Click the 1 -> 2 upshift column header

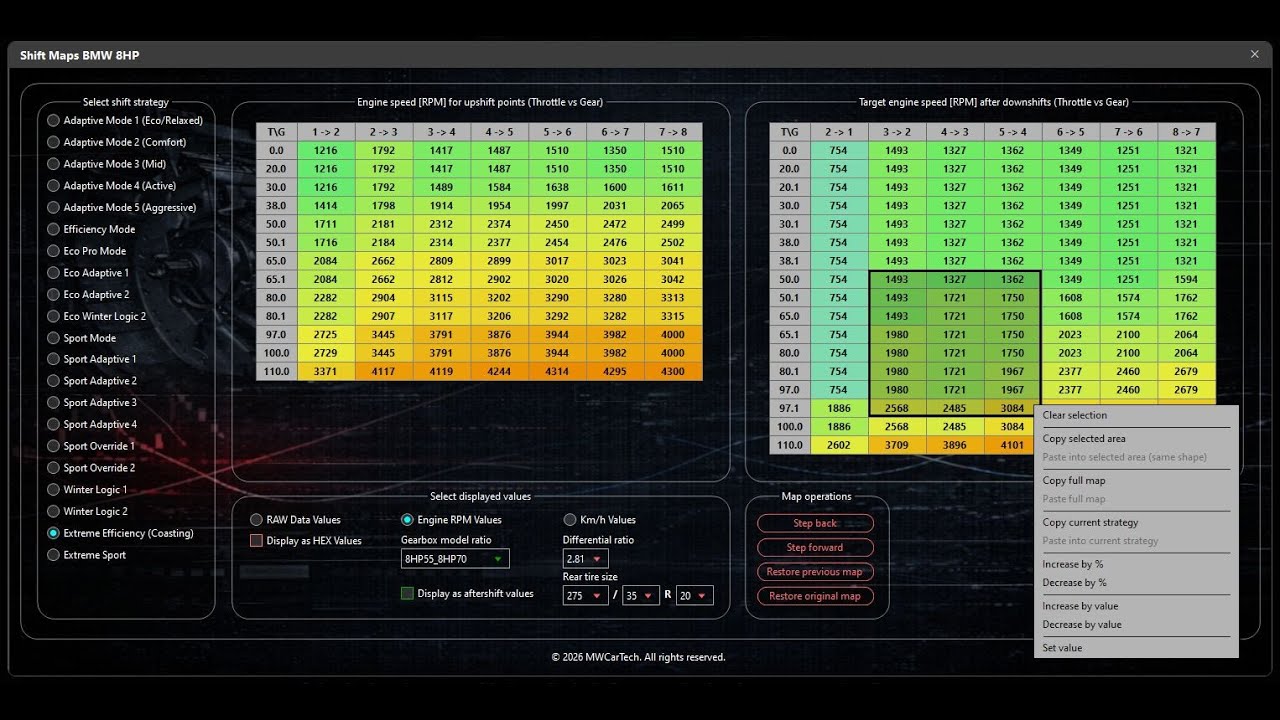coord(326,132)
